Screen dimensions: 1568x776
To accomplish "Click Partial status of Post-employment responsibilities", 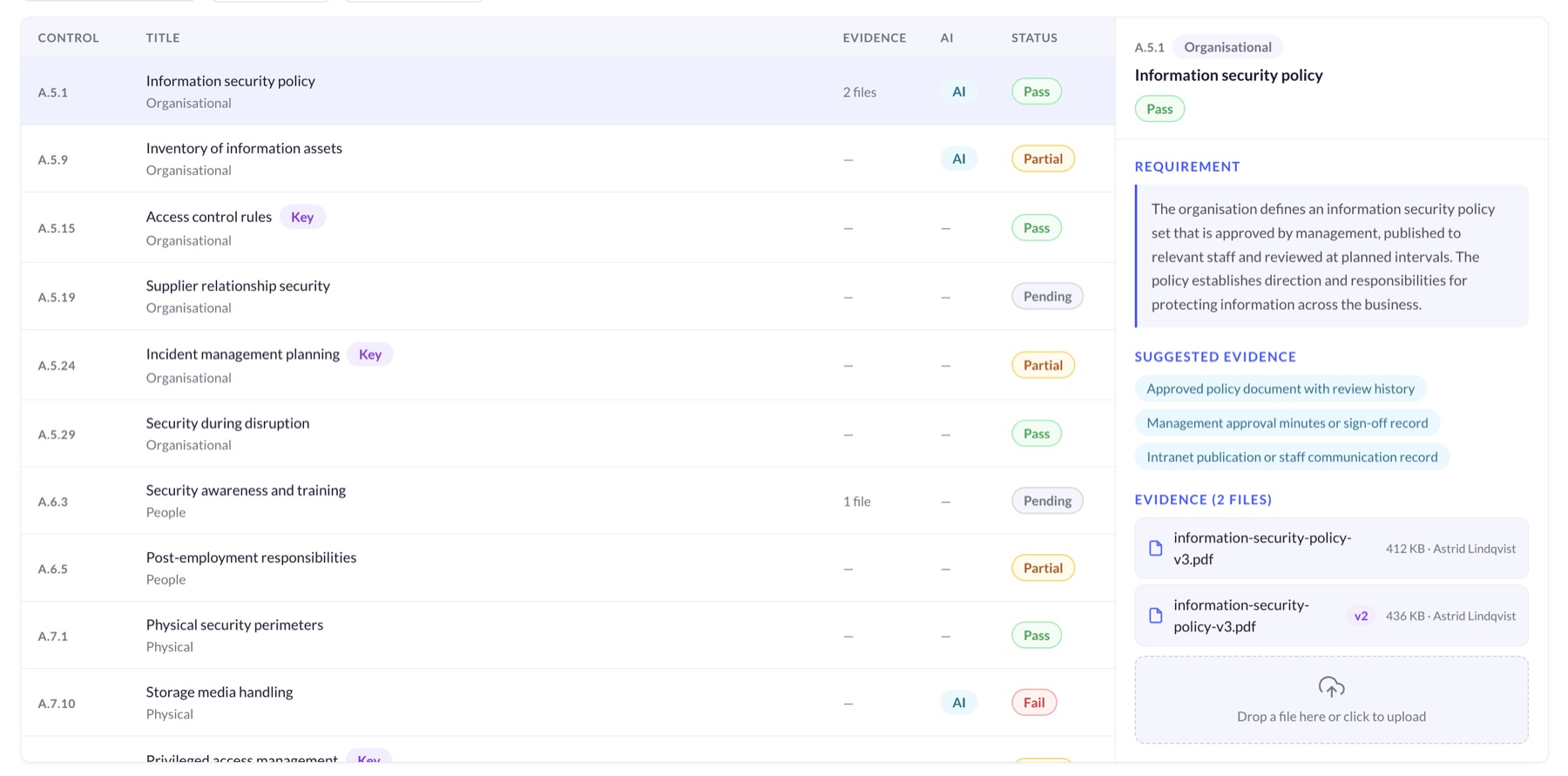I will tap(1043, 568).
